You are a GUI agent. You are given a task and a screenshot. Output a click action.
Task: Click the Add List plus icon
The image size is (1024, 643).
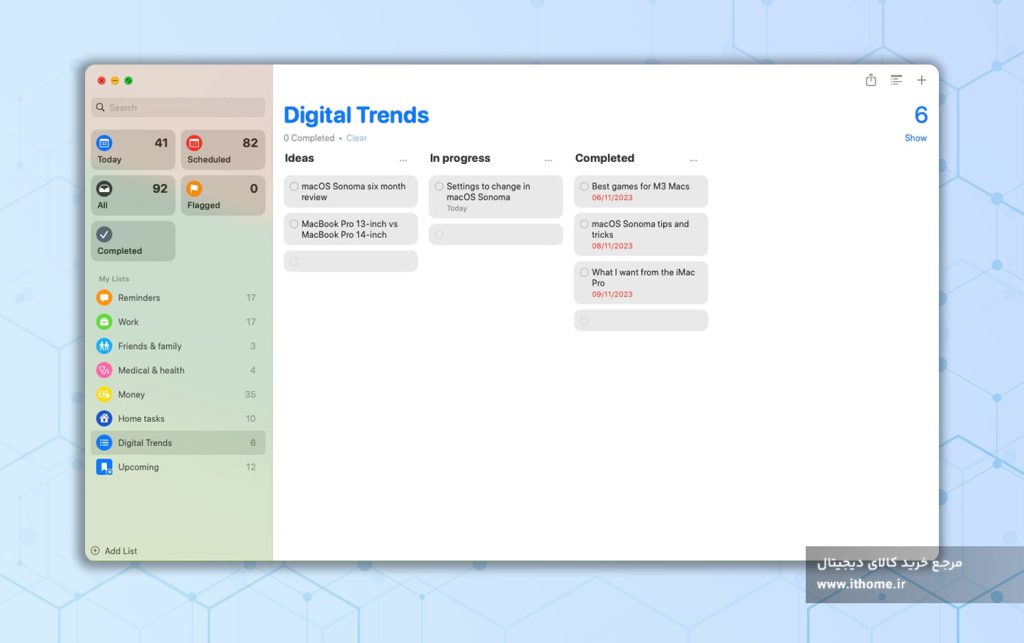click(95, 550)
